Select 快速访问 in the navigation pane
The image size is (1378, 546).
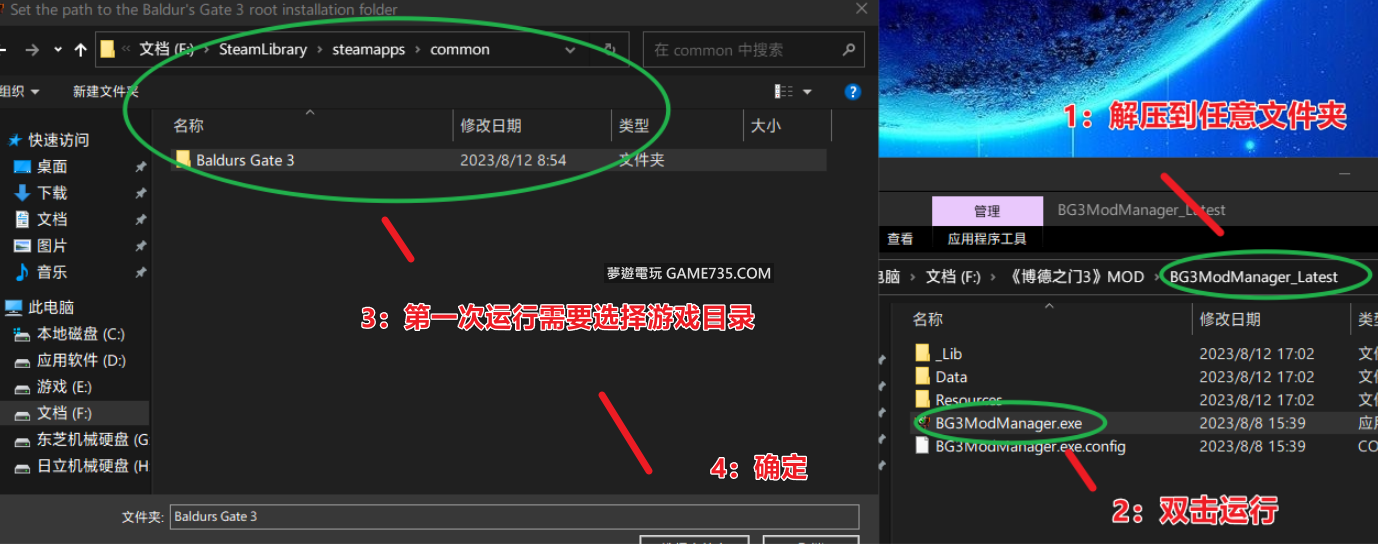[58, 140]
